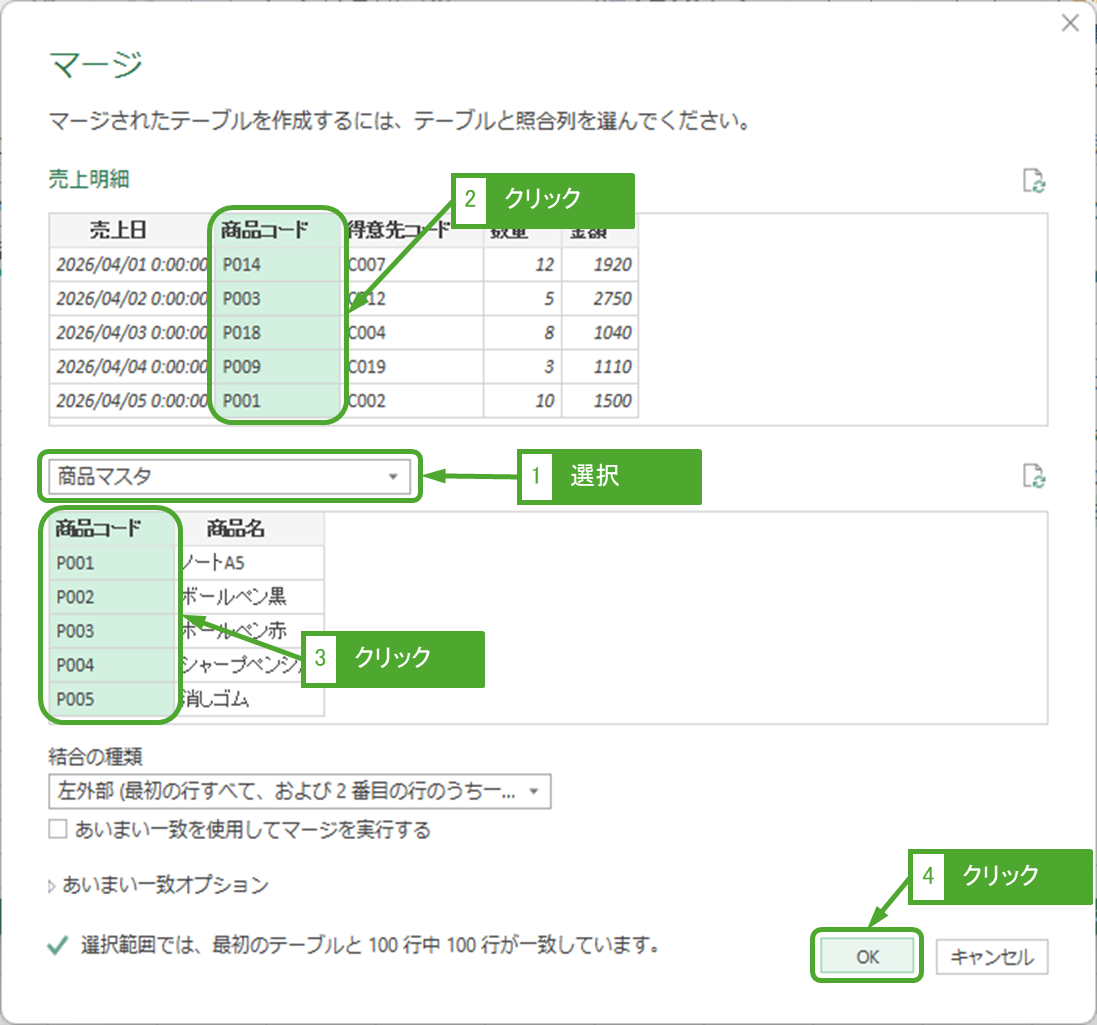Close the マージ dialog with X

pos(1070,24)
